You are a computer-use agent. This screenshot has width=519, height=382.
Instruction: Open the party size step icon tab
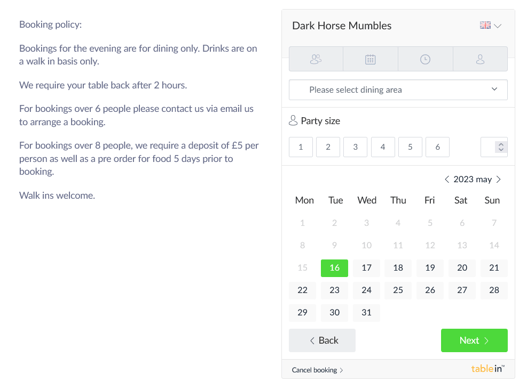point(316,59)
